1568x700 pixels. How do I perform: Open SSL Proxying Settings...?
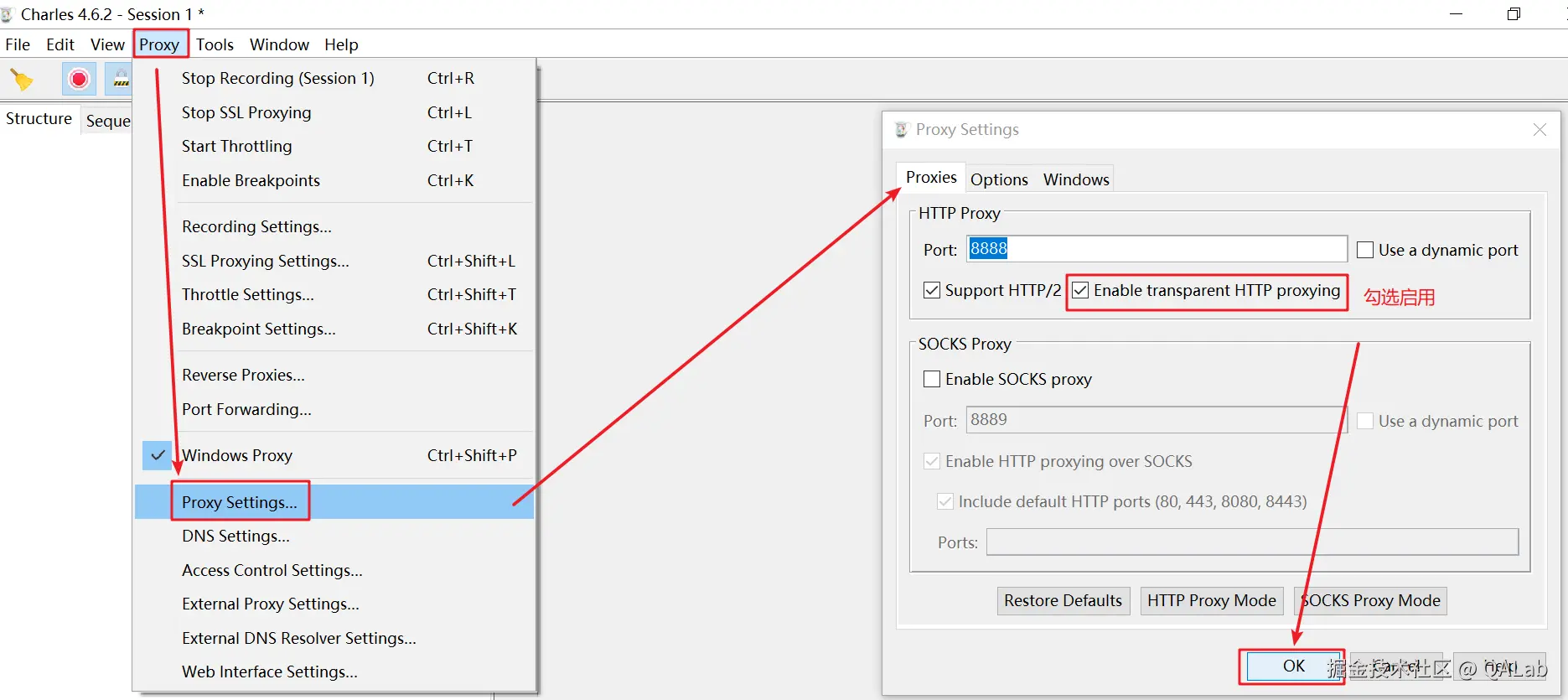click(334, 261)
